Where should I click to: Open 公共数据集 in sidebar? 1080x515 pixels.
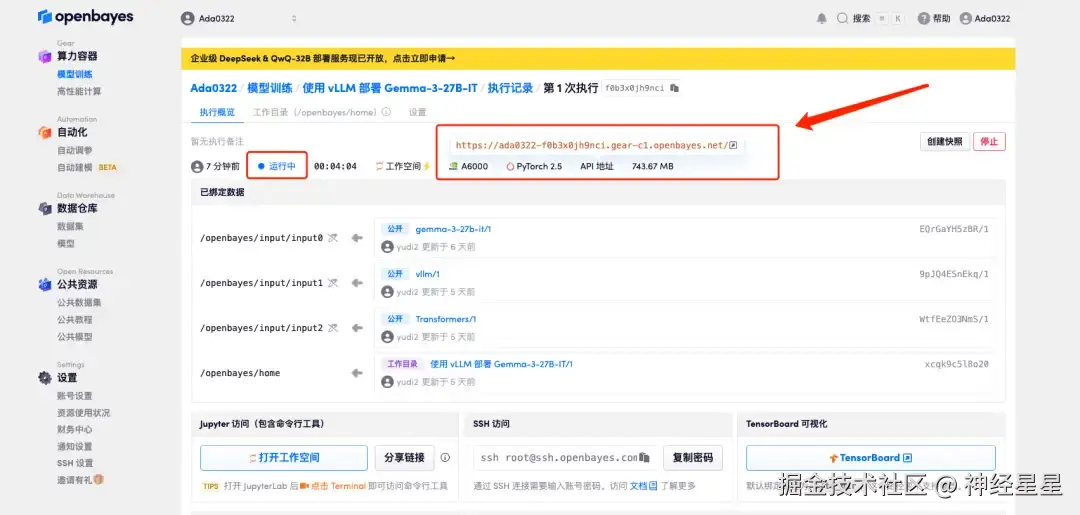[x=79, y=302]
